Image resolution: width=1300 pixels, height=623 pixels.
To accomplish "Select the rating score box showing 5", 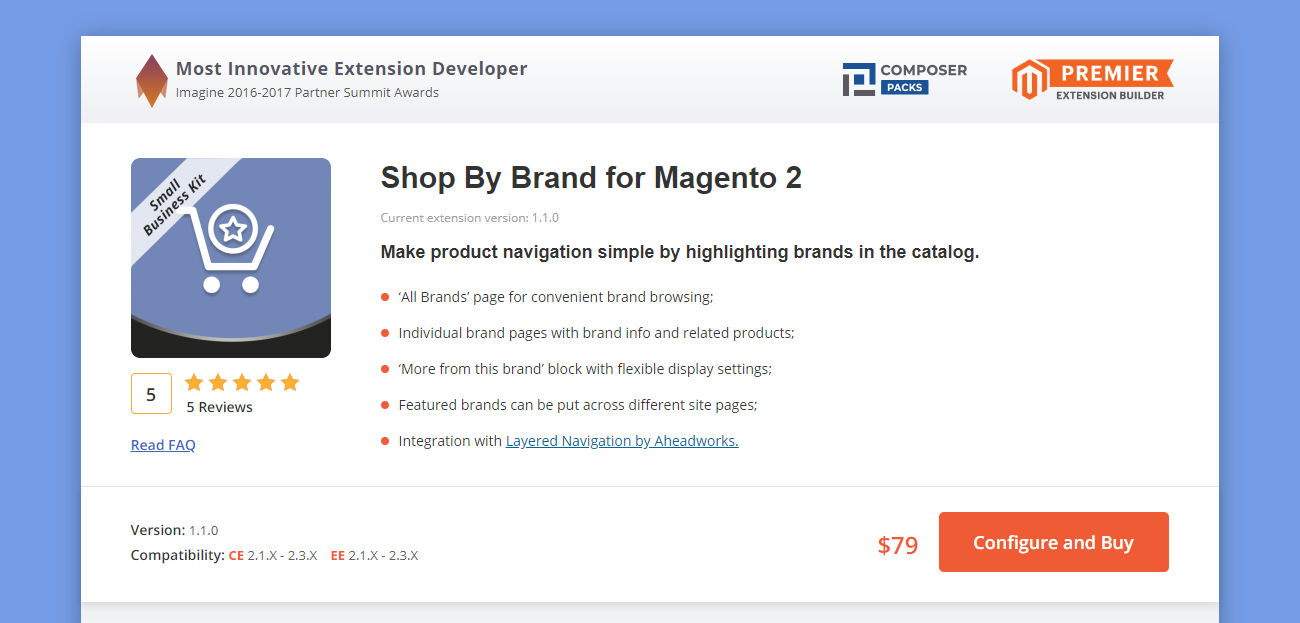I will click(151, 394).
